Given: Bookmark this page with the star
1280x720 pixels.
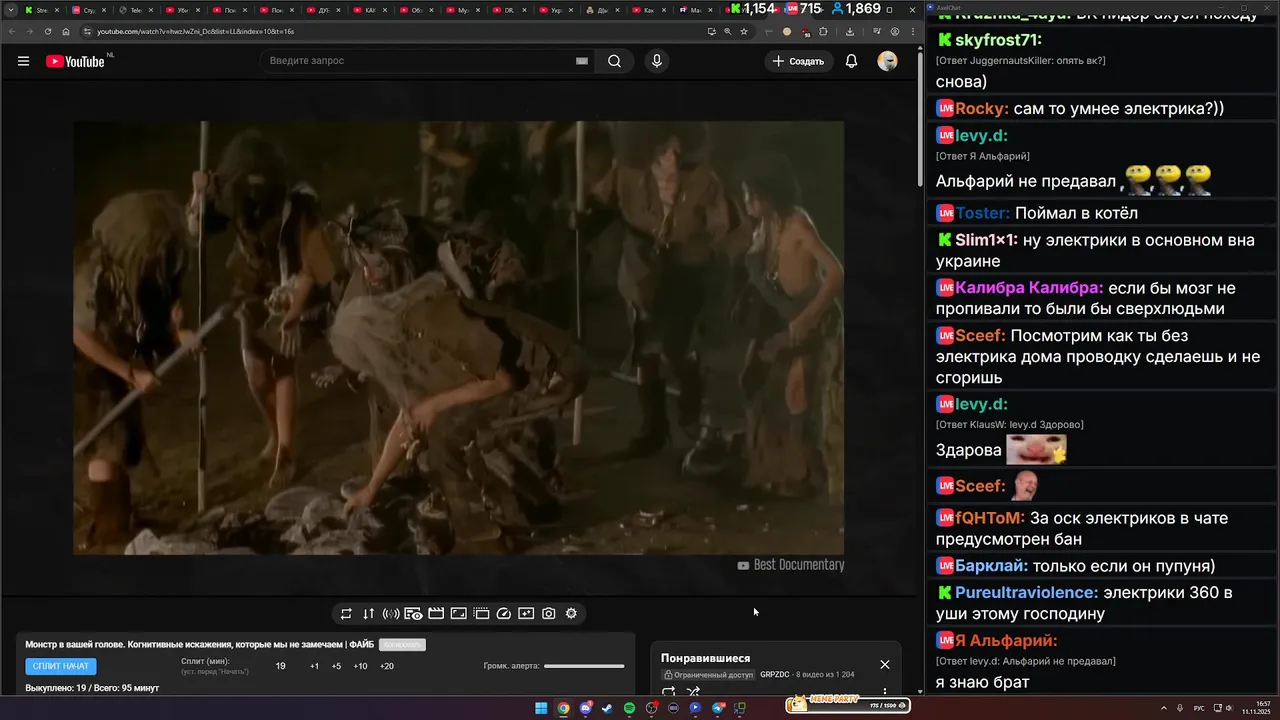Looking at the screenshot, I should (744, 31).
